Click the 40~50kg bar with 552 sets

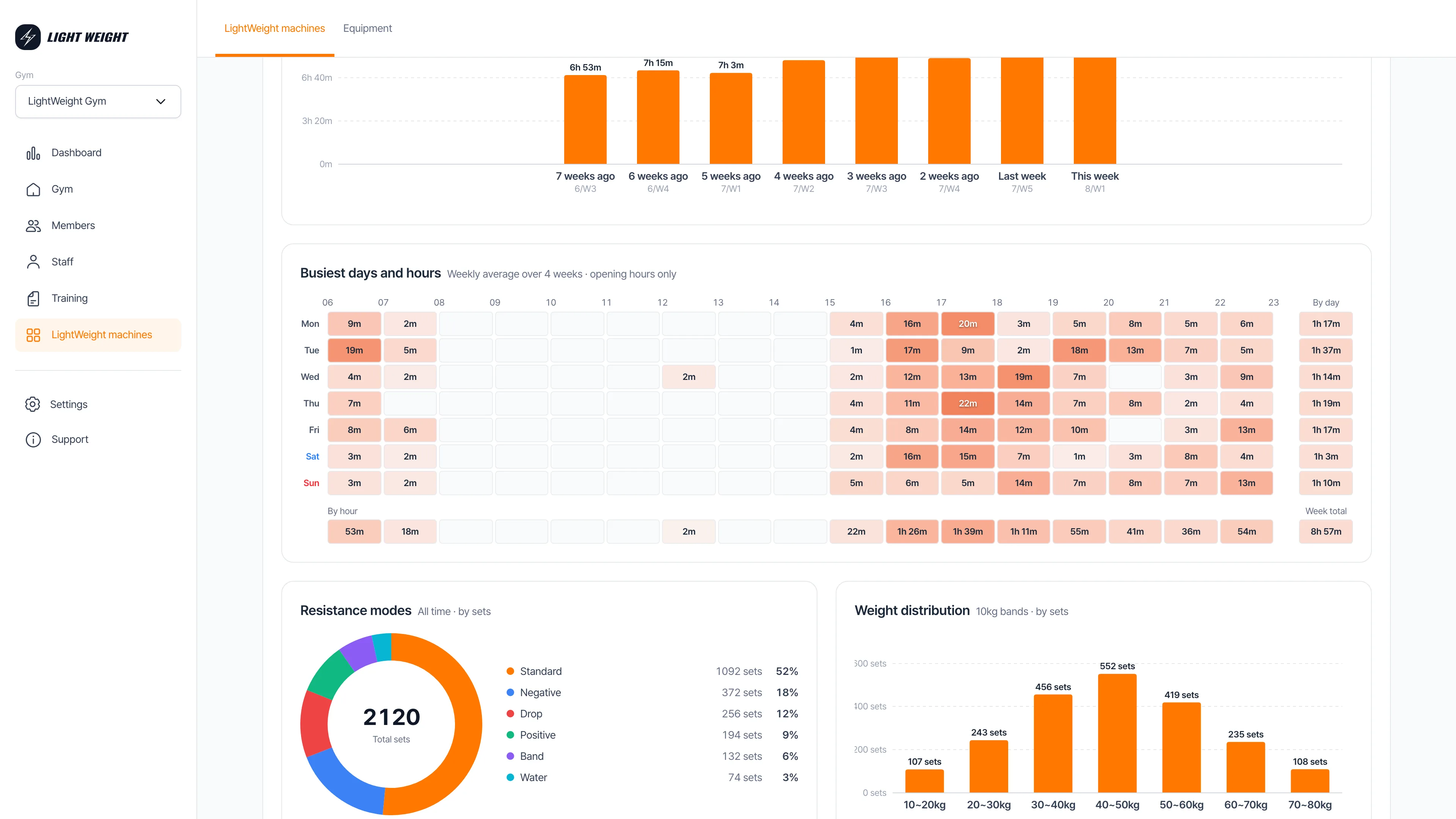pyautogui.click(x=1117, y=733)
